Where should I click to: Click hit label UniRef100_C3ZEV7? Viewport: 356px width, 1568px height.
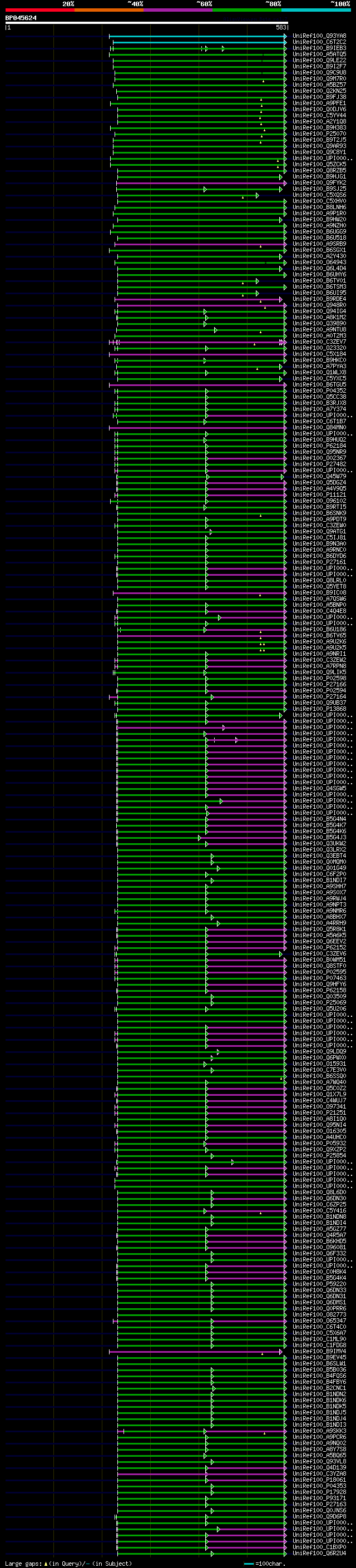pyautogui.click(x=319, y=342)
